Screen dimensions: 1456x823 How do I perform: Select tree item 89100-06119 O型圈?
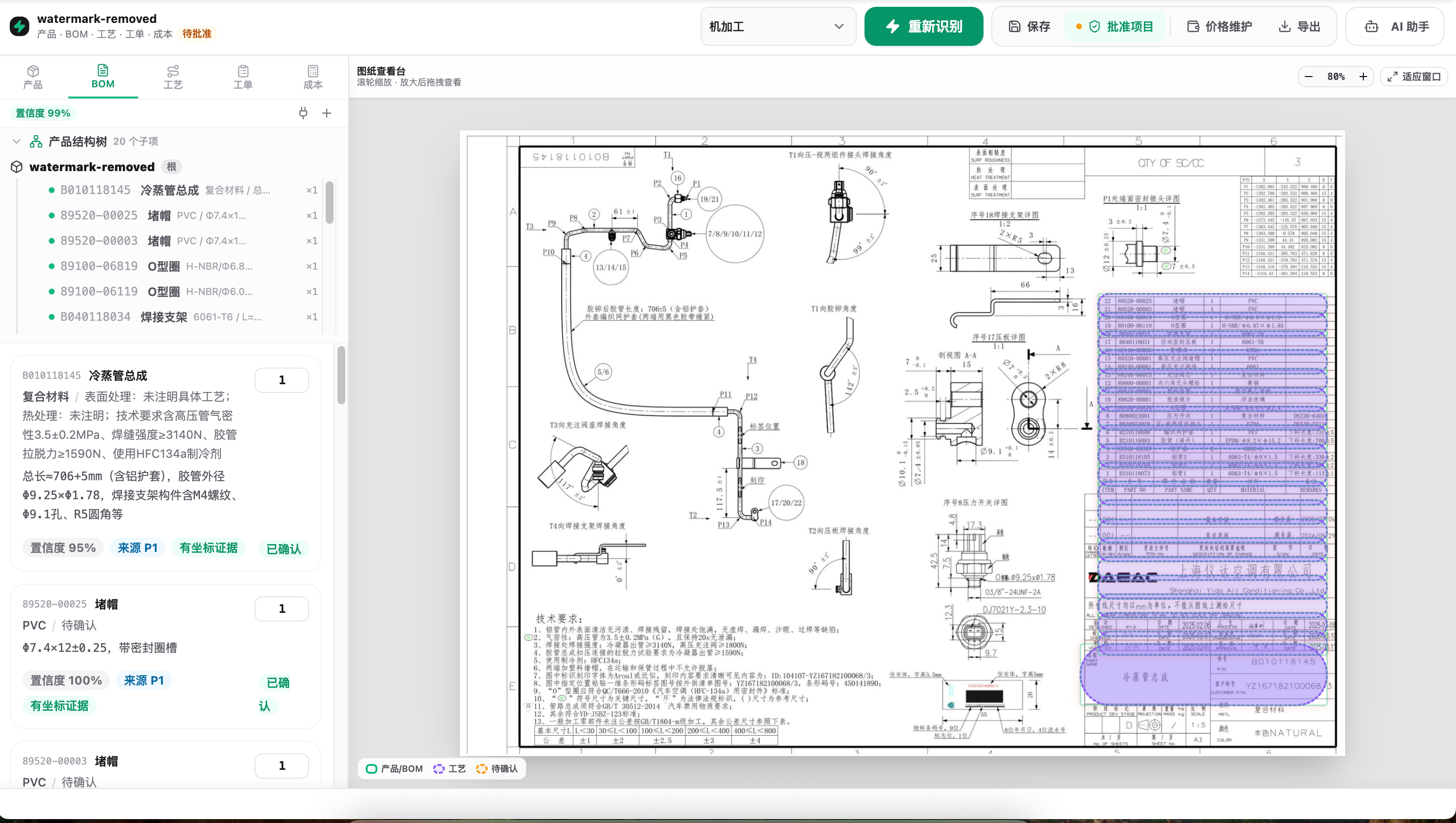point(184,292)
